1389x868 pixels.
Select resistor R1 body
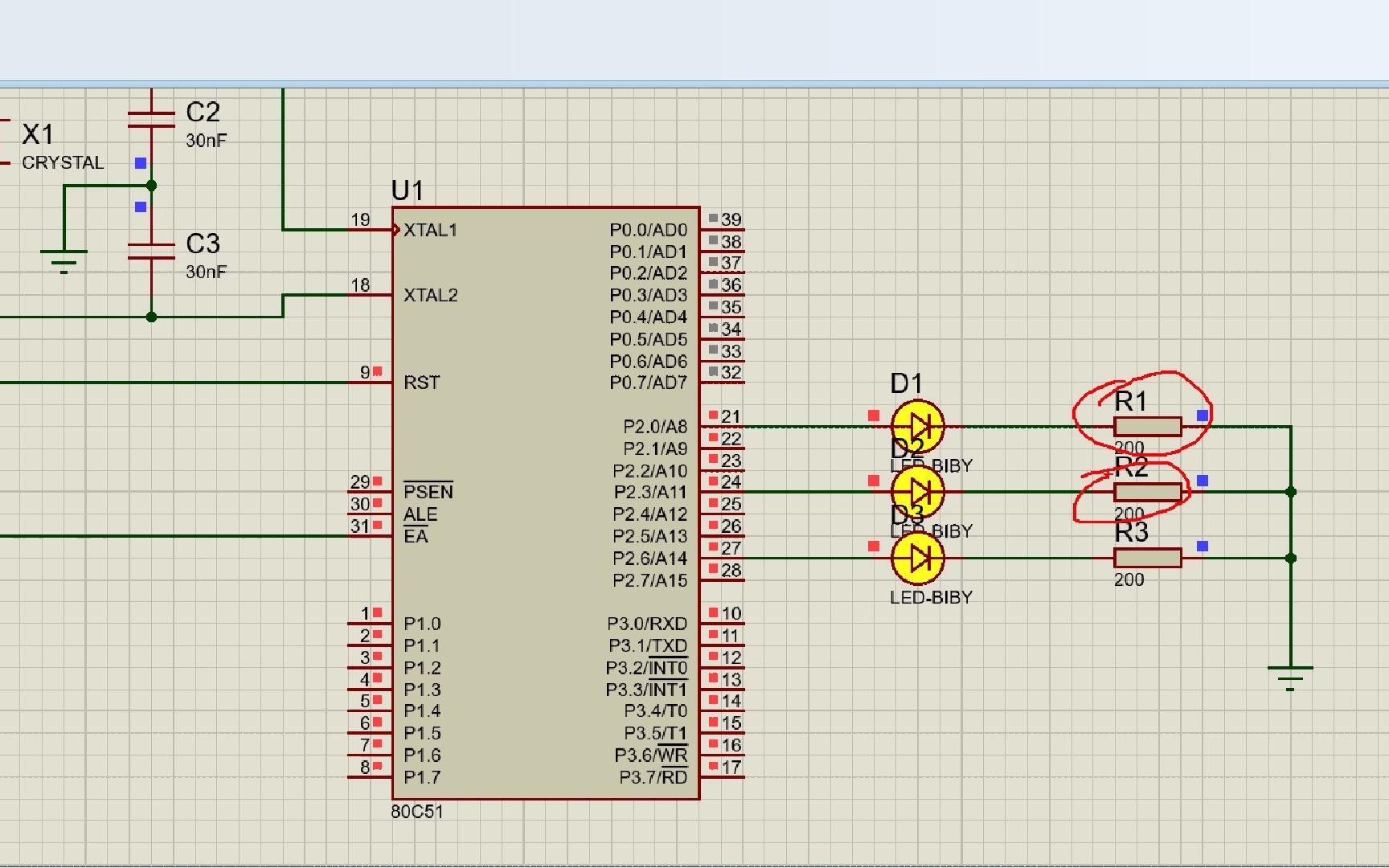coord(1147,427)
